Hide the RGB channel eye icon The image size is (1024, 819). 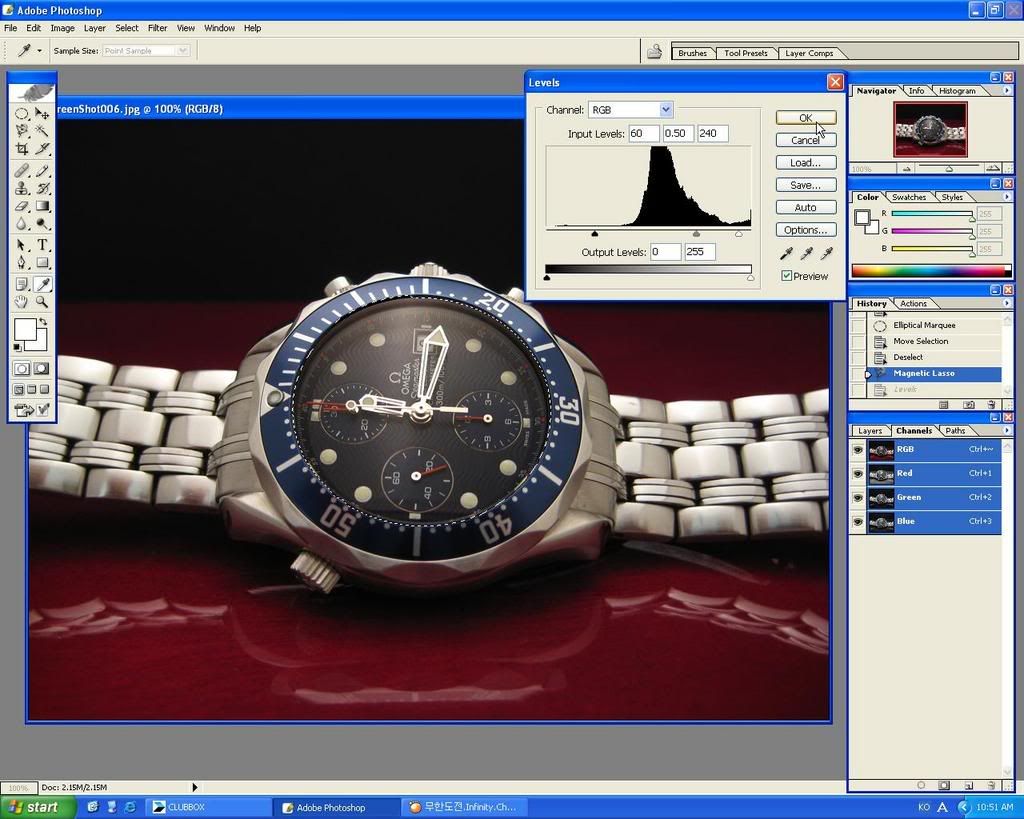click(x=857, y=449)
